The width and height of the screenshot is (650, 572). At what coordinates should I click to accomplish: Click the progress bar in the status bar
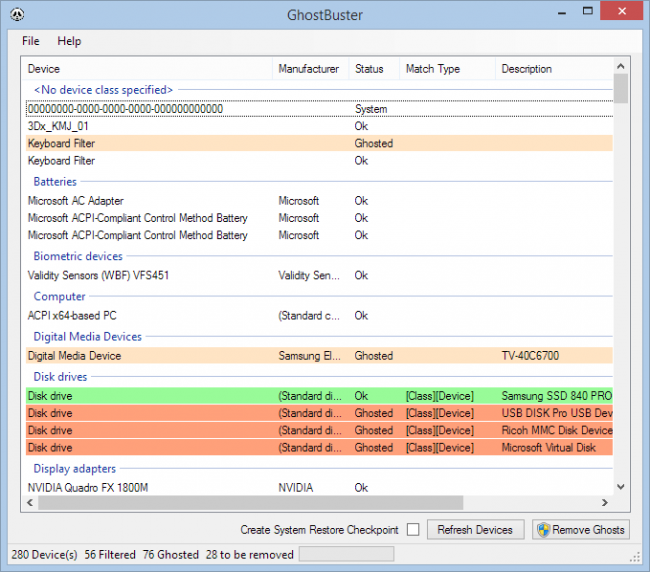346,554
